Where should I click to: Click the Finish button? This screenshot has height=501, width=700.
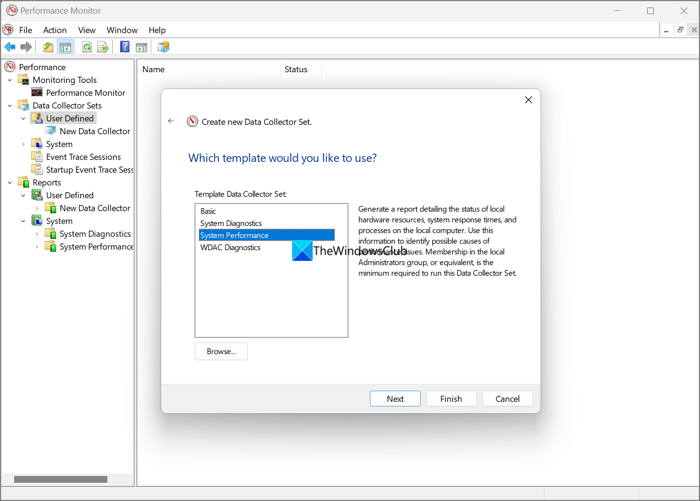point(451,399)
